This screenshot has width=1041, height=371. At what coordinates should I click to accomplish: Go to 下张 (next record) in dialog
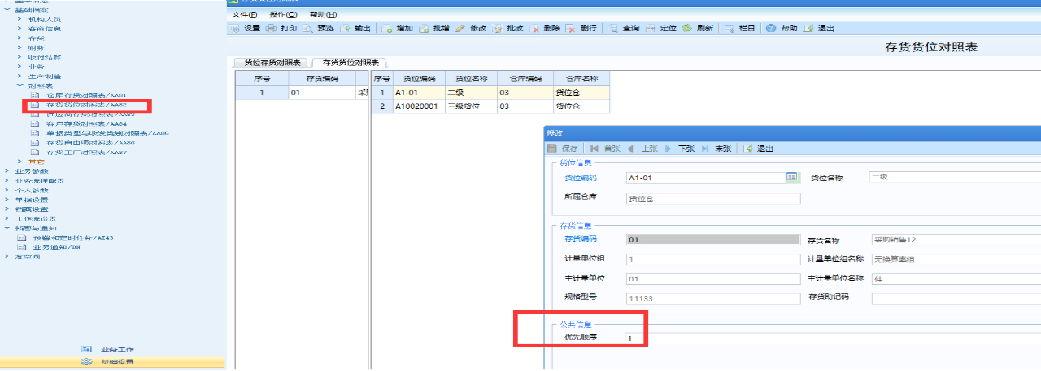pos(679,149)
